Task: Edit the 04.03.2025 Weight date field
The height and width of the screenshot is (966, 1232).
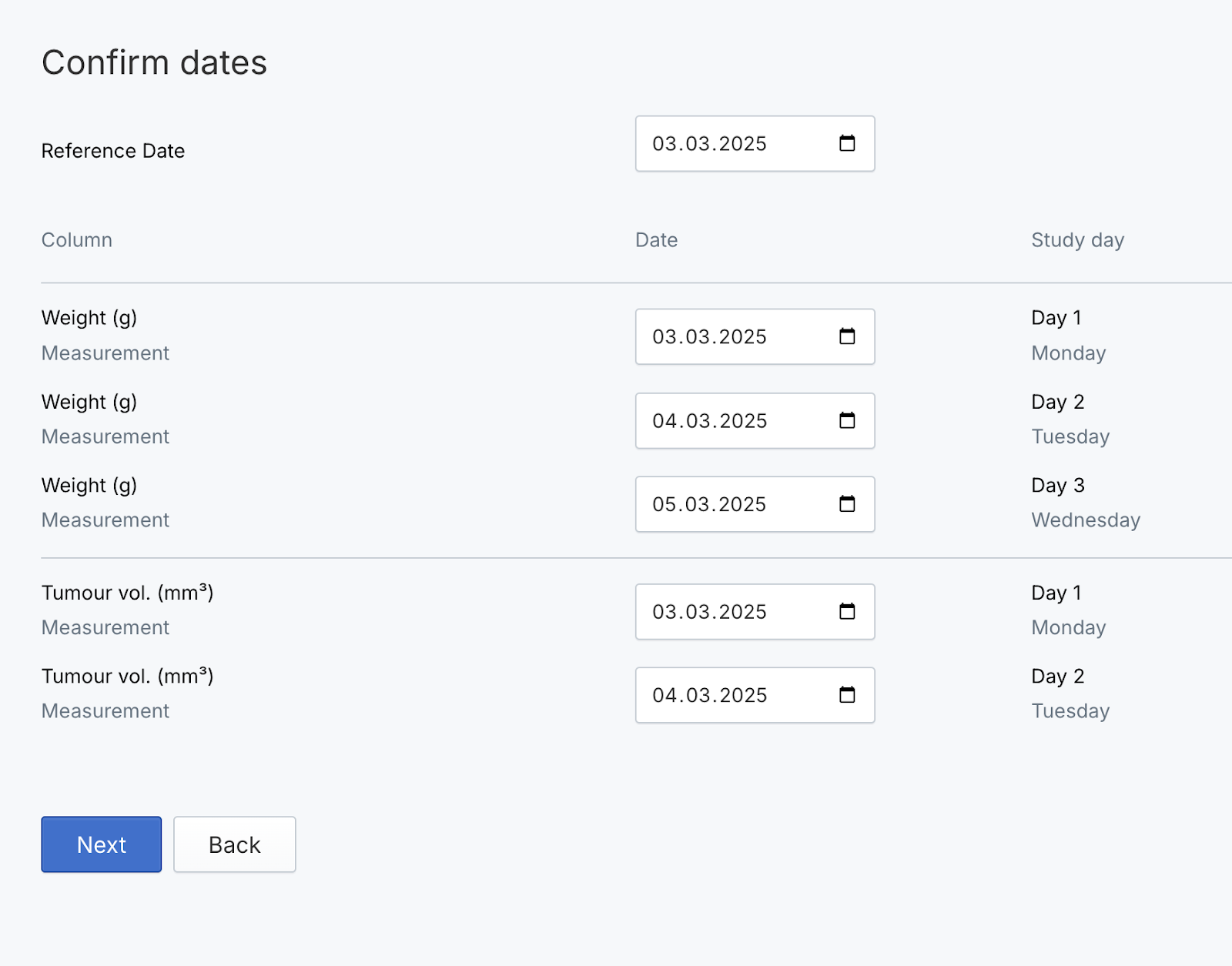Action: tap(755, 421)
